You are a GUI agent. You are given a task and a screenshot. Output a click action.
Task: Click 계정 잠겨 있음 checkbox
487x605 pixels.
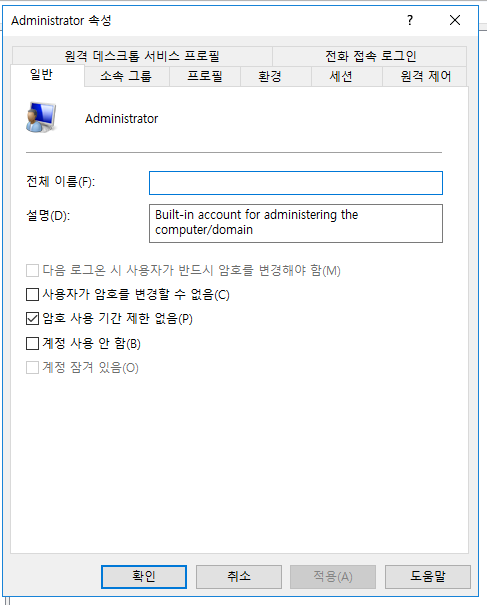[x=32, y=367]
